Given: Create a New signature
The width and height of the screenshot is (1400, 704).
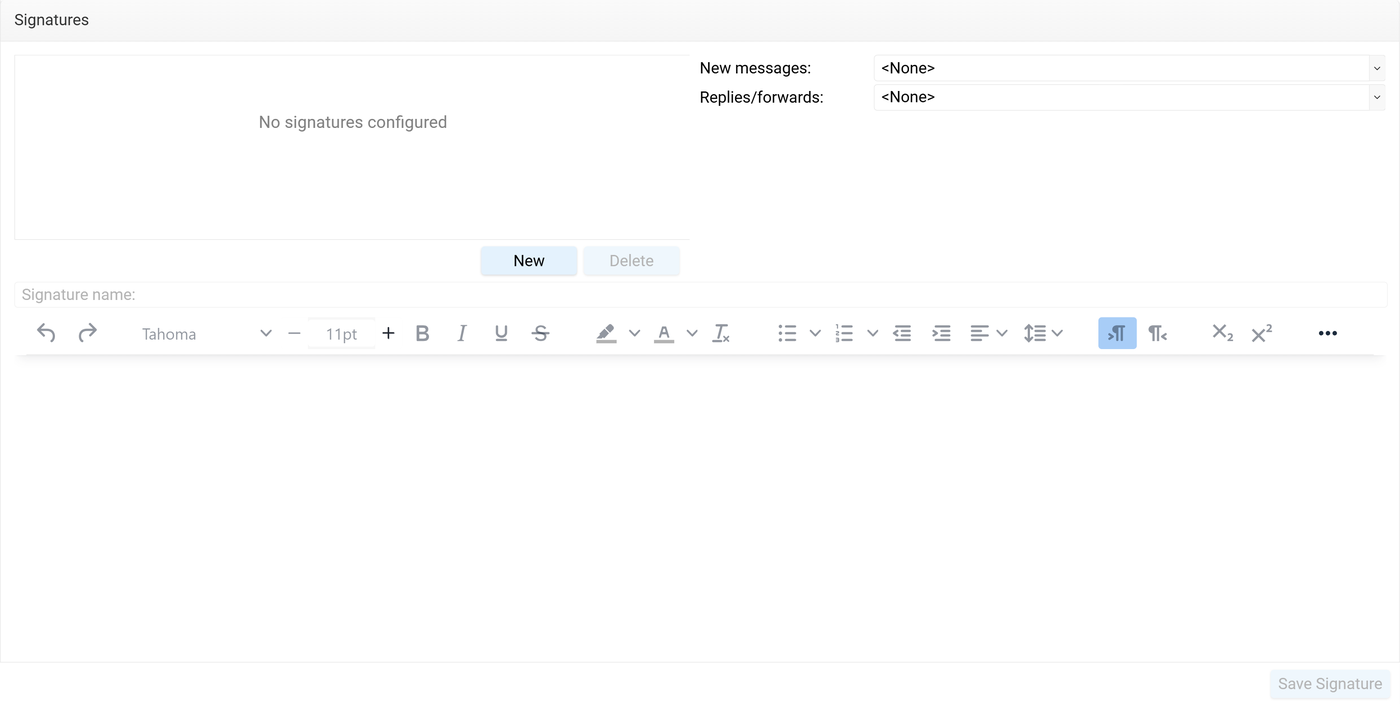Looking at the screenshot, I should (x=529, y=261).
